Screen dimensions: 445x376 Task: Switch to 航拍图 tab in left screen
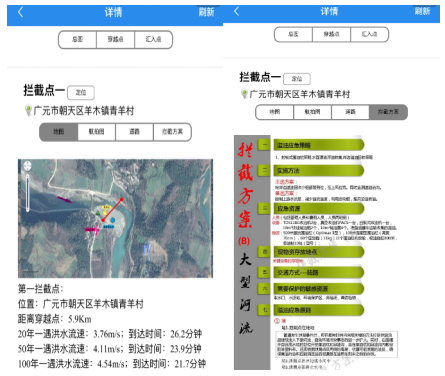click(96, 132)
